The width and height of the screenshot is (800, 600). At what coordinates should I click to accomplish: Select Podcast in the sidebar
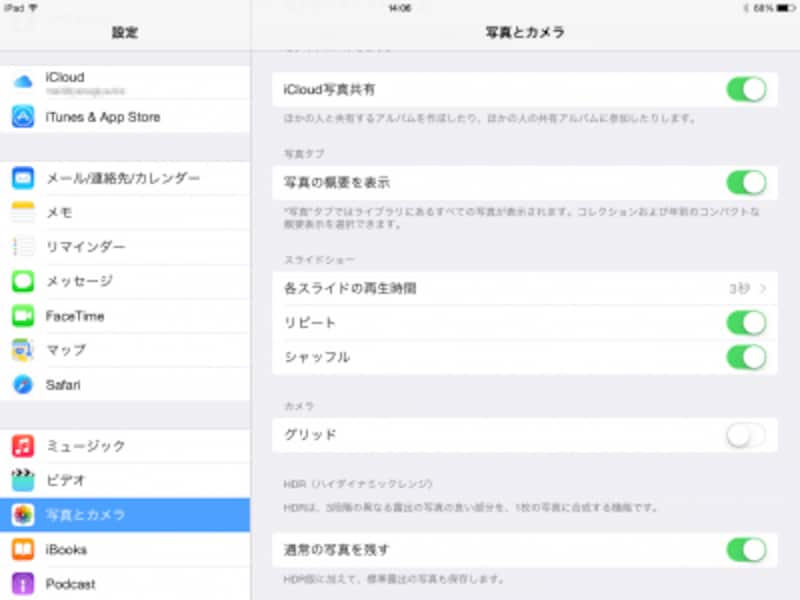point(125,584)
